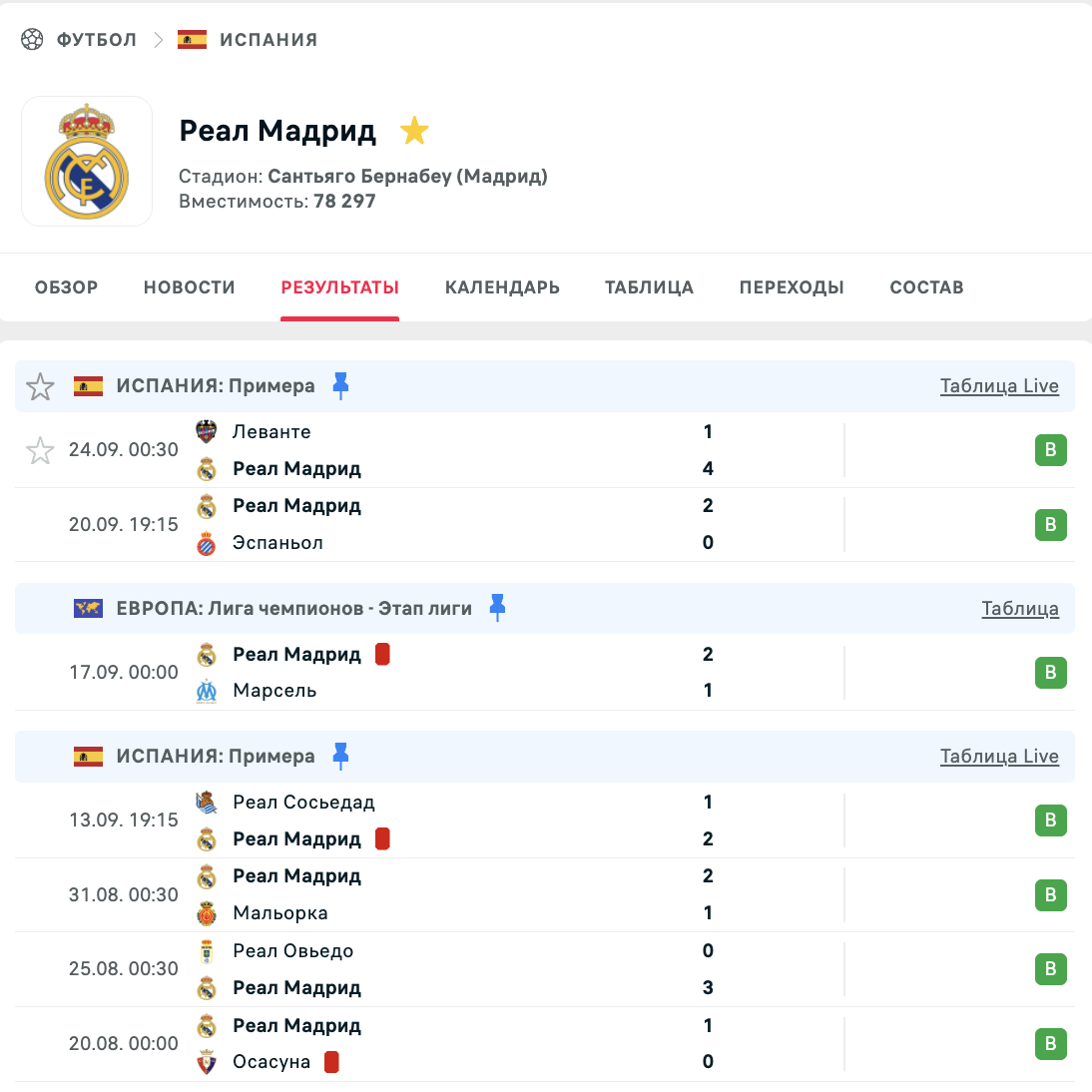This screenshot has width=1092, height=1092.
Task: Open Таблица Live link in first Примера header
Action: pyautogui.click(x=999, y=386)
